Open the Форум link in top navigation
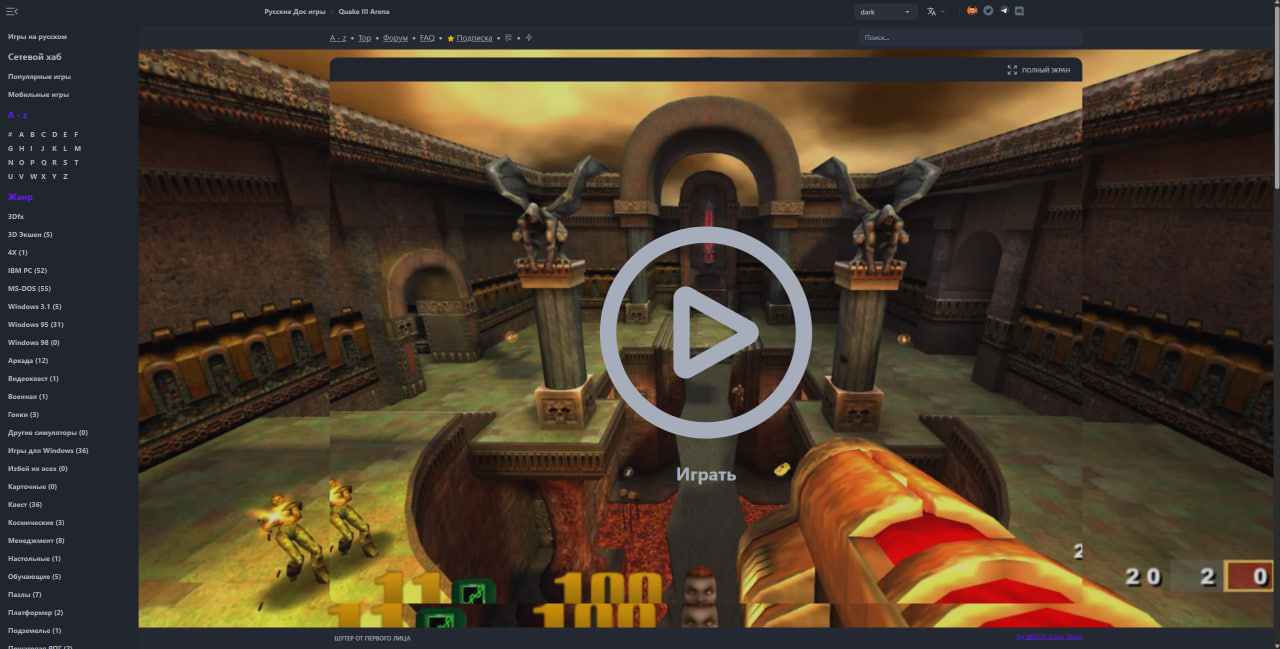Viewport: 1280px width, 649px height. pos(395,38)
